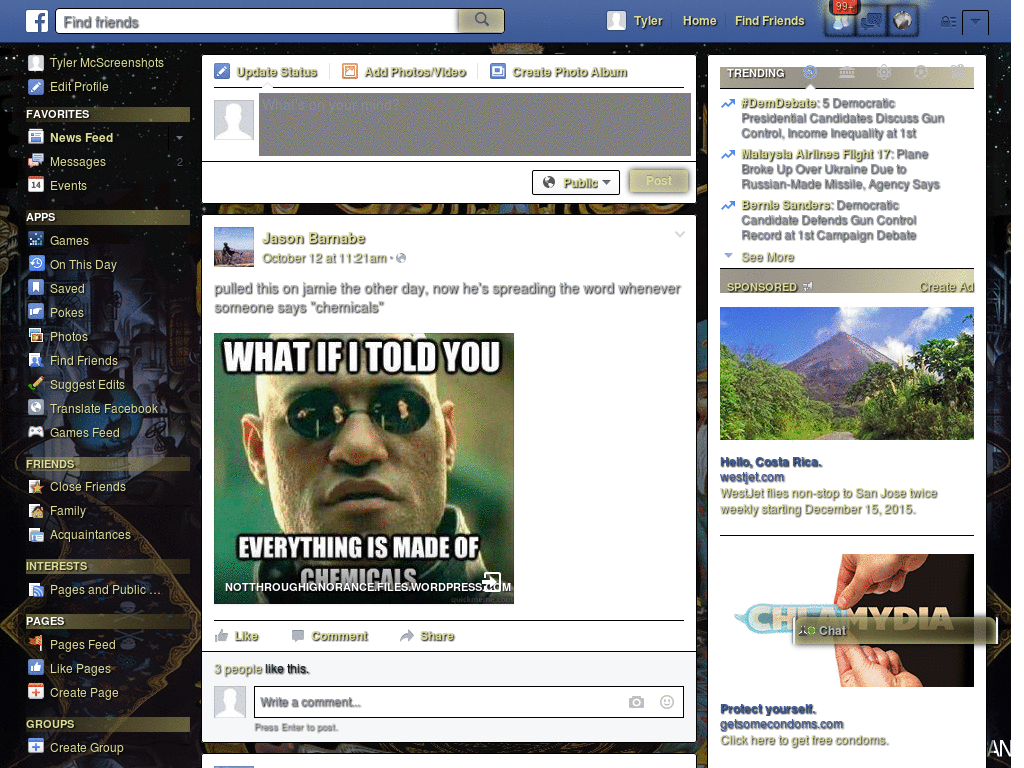This screenshot has height=768, width=1024.
Task: Click the Events calendar icon
Action: 36,185
